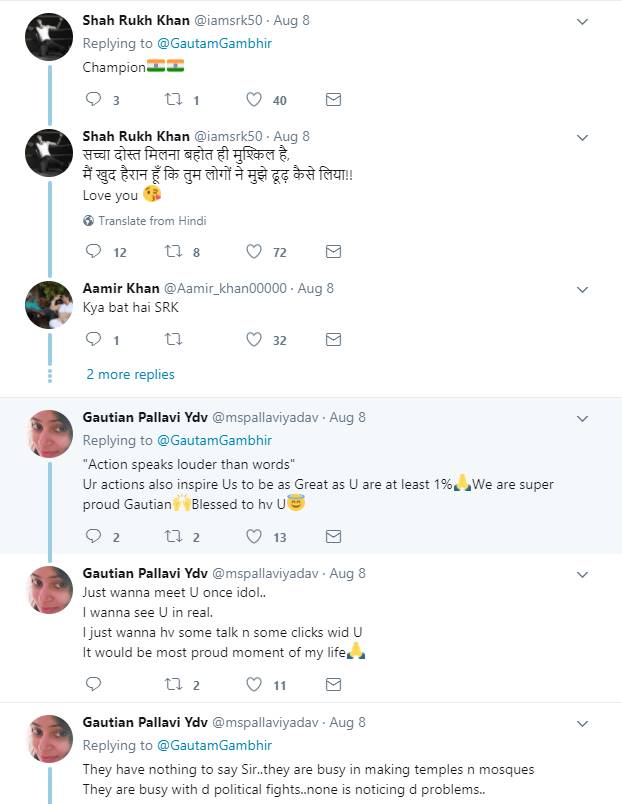Image resolution: width=622 pixels, height=804 pixels.
Task: Like the Hindi tweet with 72 likes
Action: (x=254, y=252)
